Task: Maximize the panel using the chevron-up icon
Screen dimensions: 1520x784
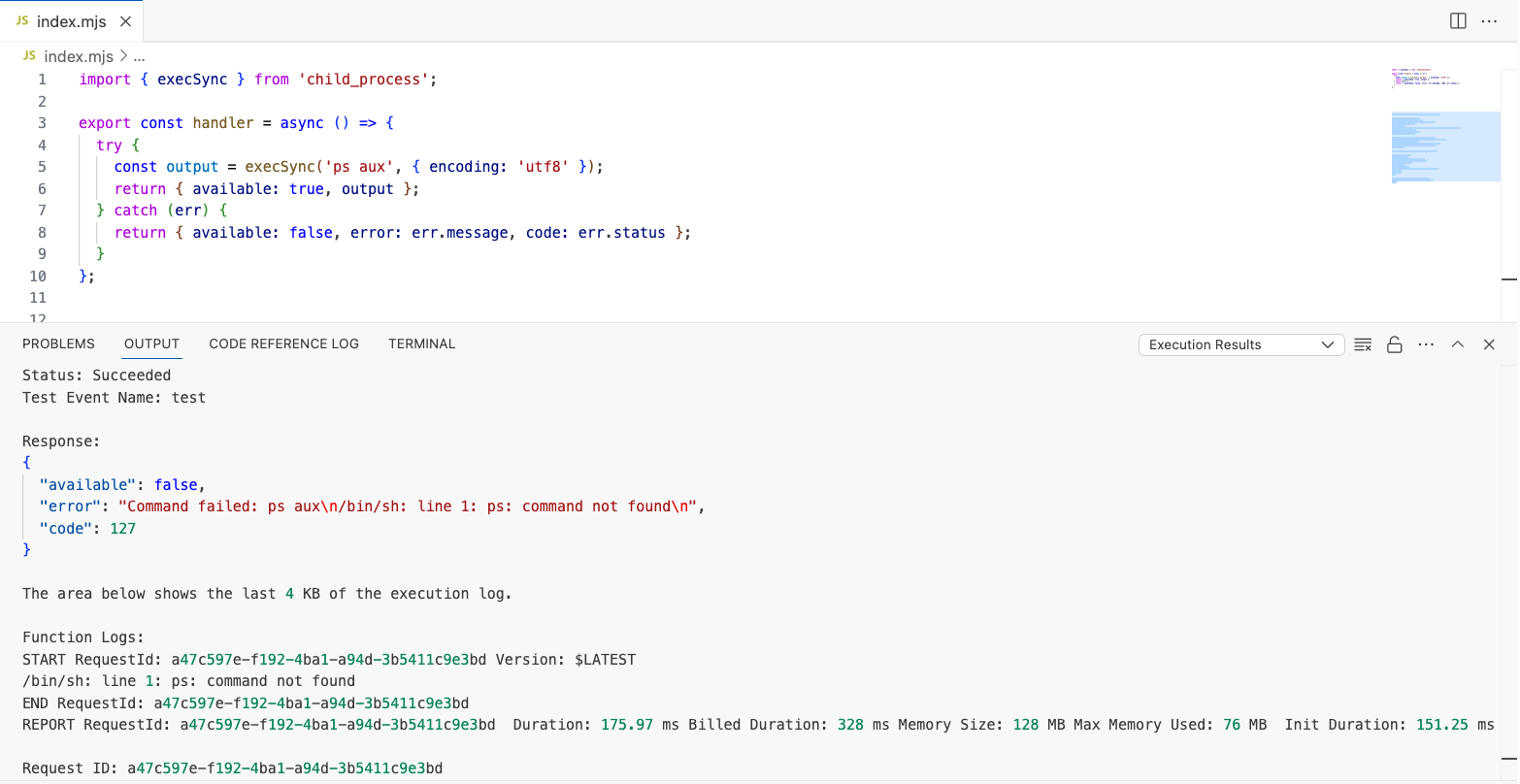Action: pos(1457,344)
